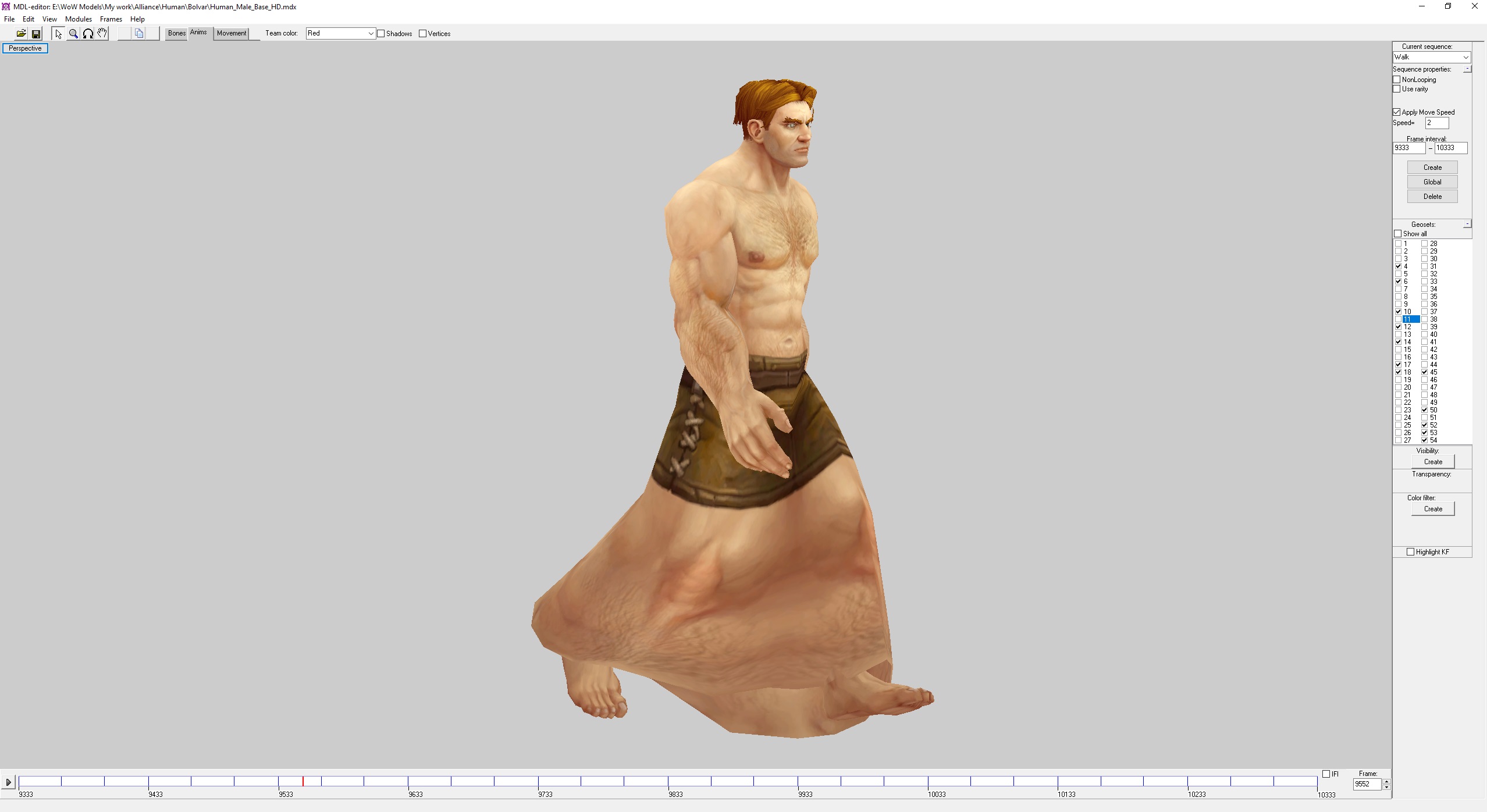1487x812 pixels.
Task: Uncheck geoset 4
Action: [1399, 266]
